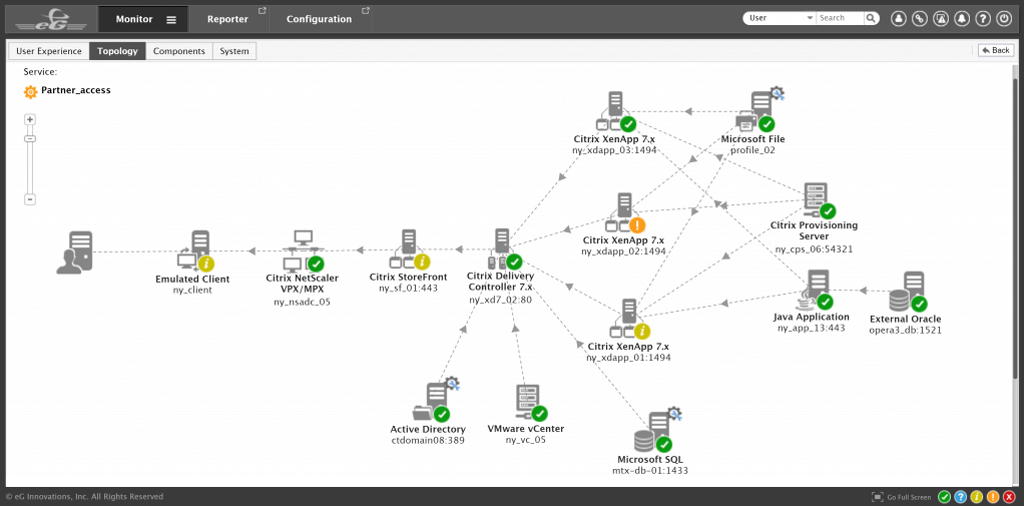Click the ny_sf_01:443 label

click(x=408, y=288)
